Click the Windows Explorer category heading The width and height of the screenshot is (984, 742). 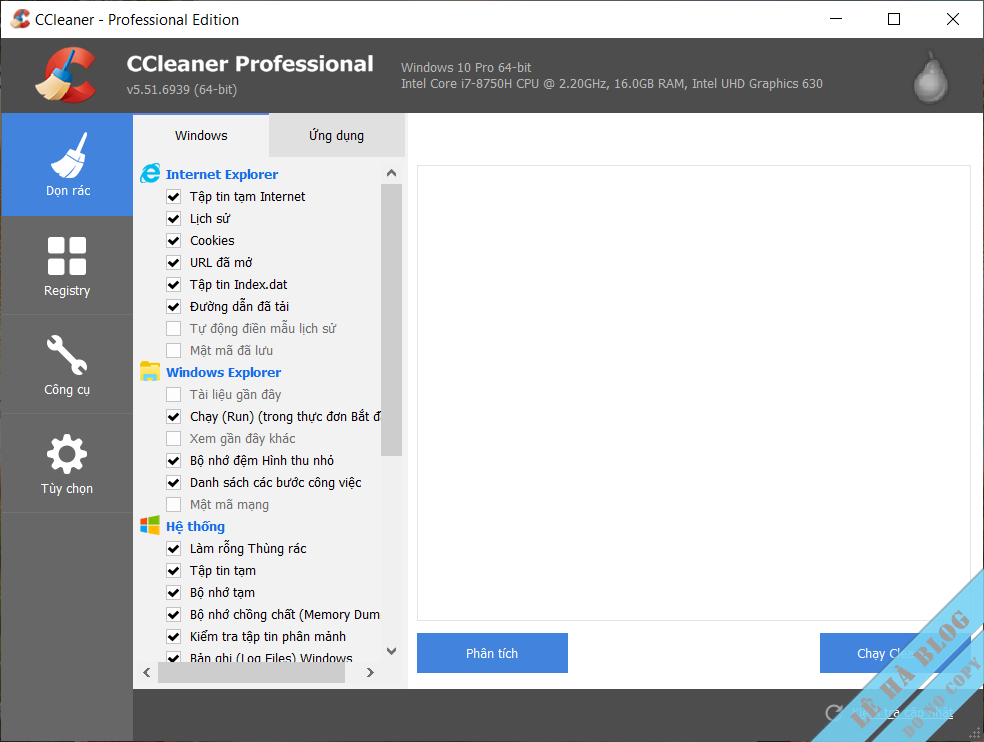tap(223, 372)
